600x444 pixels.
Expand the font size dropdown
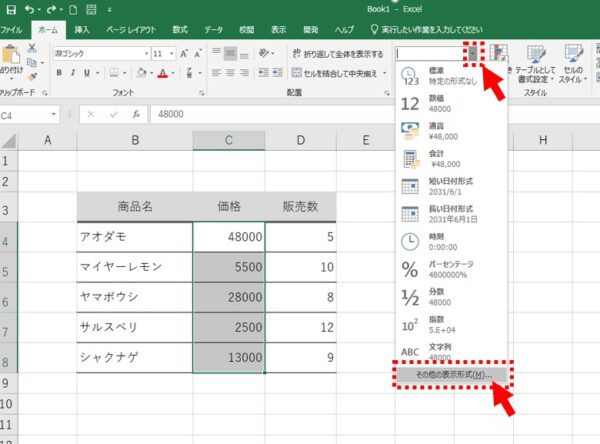pos(174,53)
